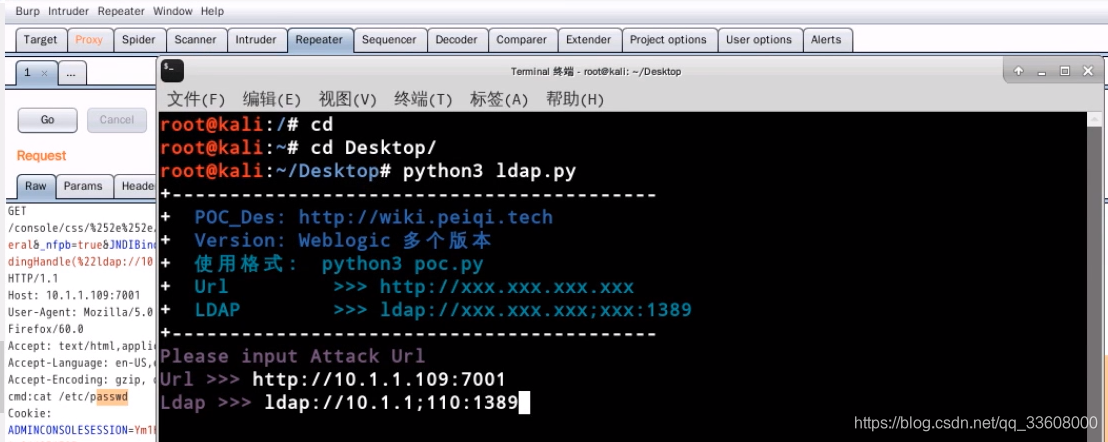The image size is (1108, 442).
Task: Open the Window menu
Action: click(172, 11)
